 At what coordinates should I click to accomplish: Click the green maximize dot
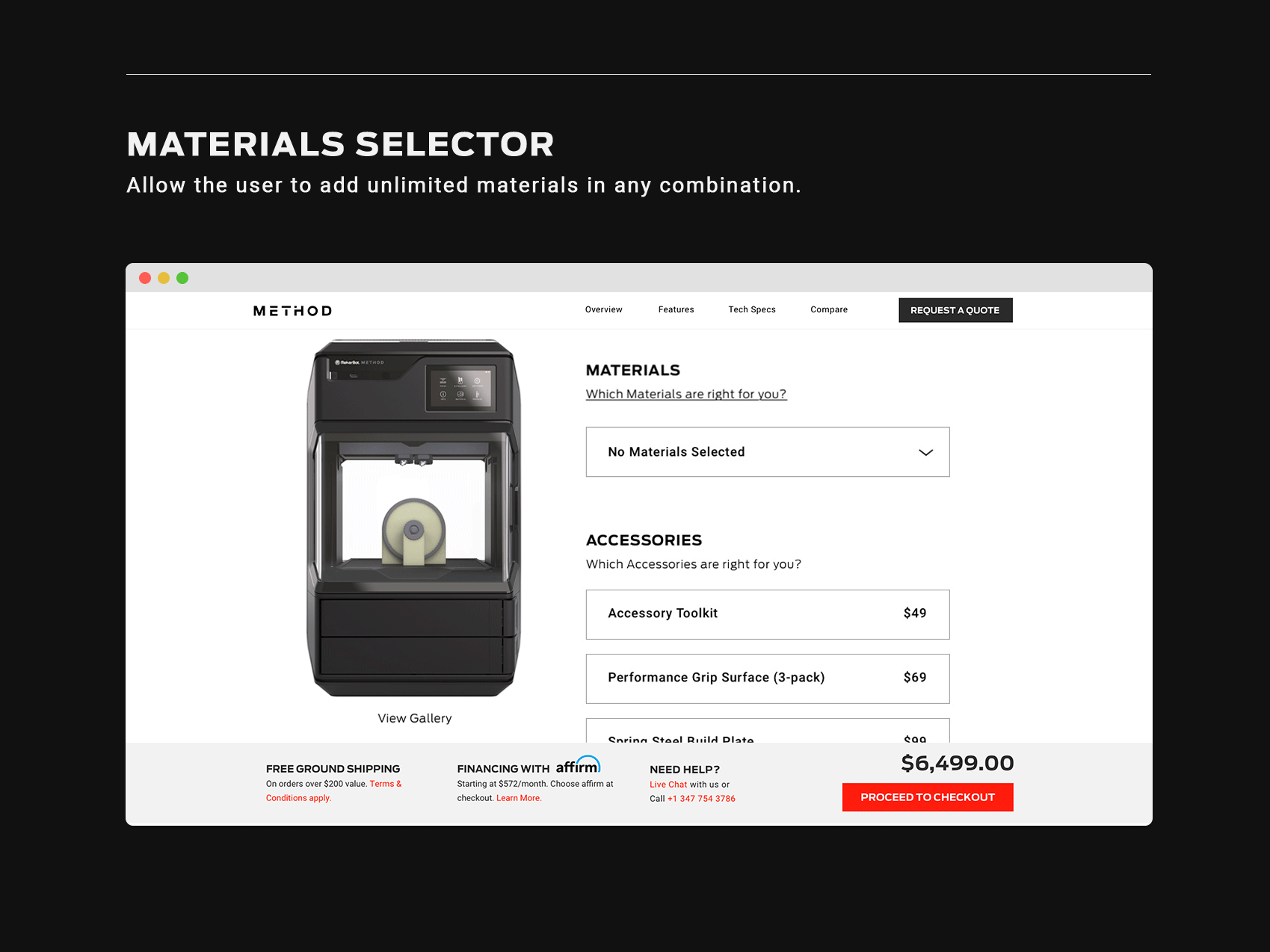pos(182,278)
